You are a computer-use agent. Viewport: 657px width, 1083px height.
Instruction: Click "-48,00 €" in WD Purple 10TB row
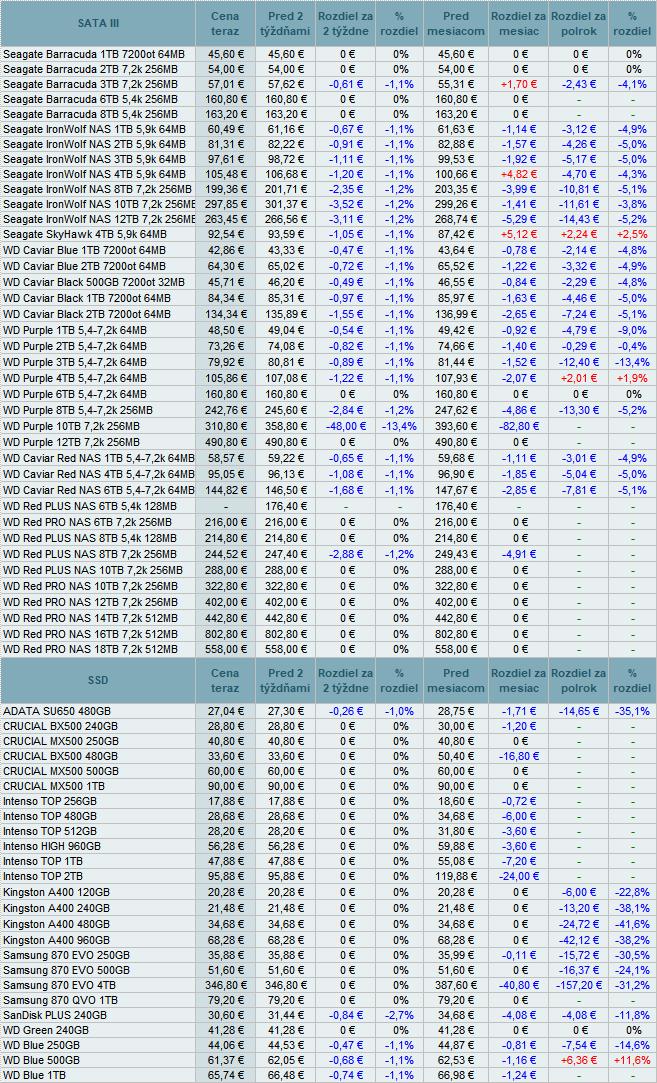point(345,426)
